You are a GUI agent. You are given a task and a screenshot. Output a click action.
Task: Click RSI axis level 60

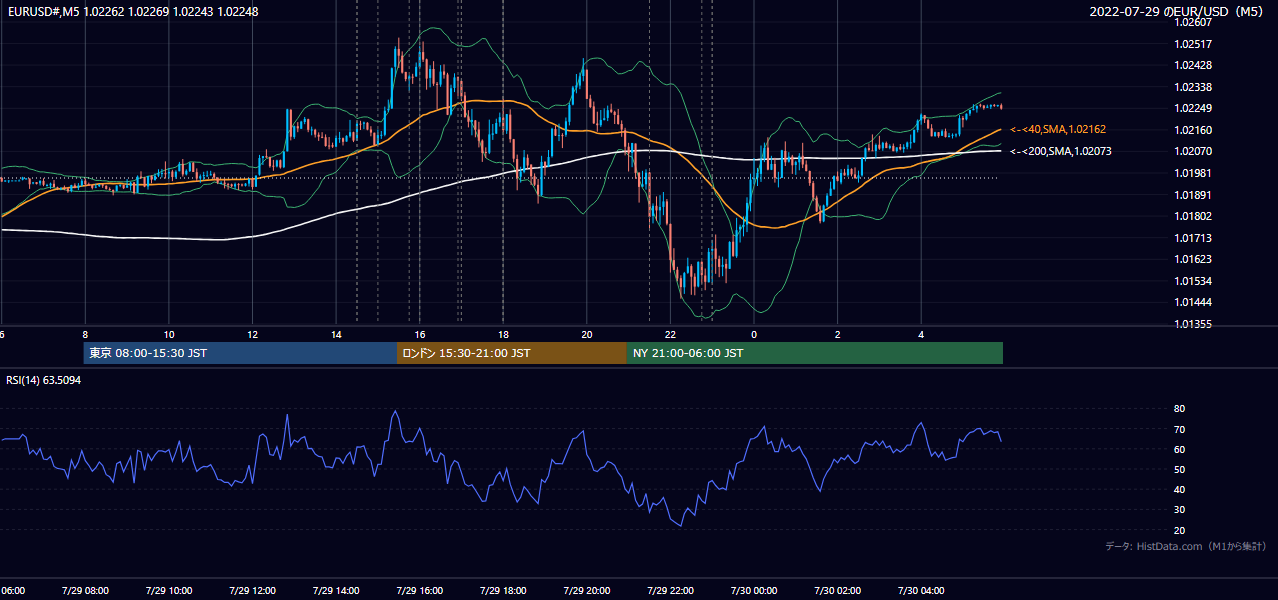coord(1180,449)
